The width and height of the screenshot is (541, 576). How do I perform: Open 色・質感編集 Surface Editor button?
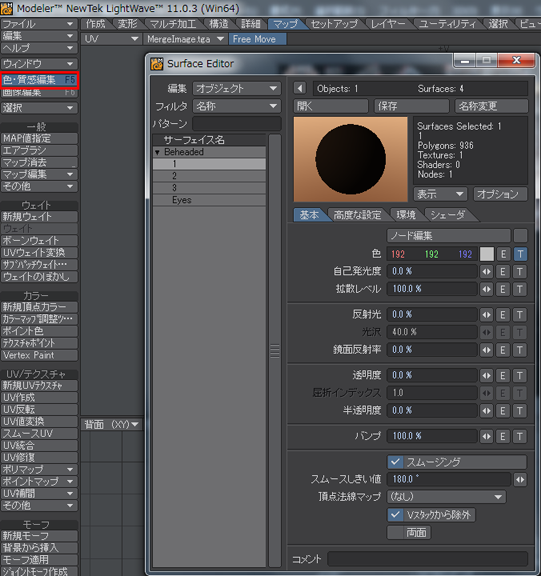click(x=39, y=80)
